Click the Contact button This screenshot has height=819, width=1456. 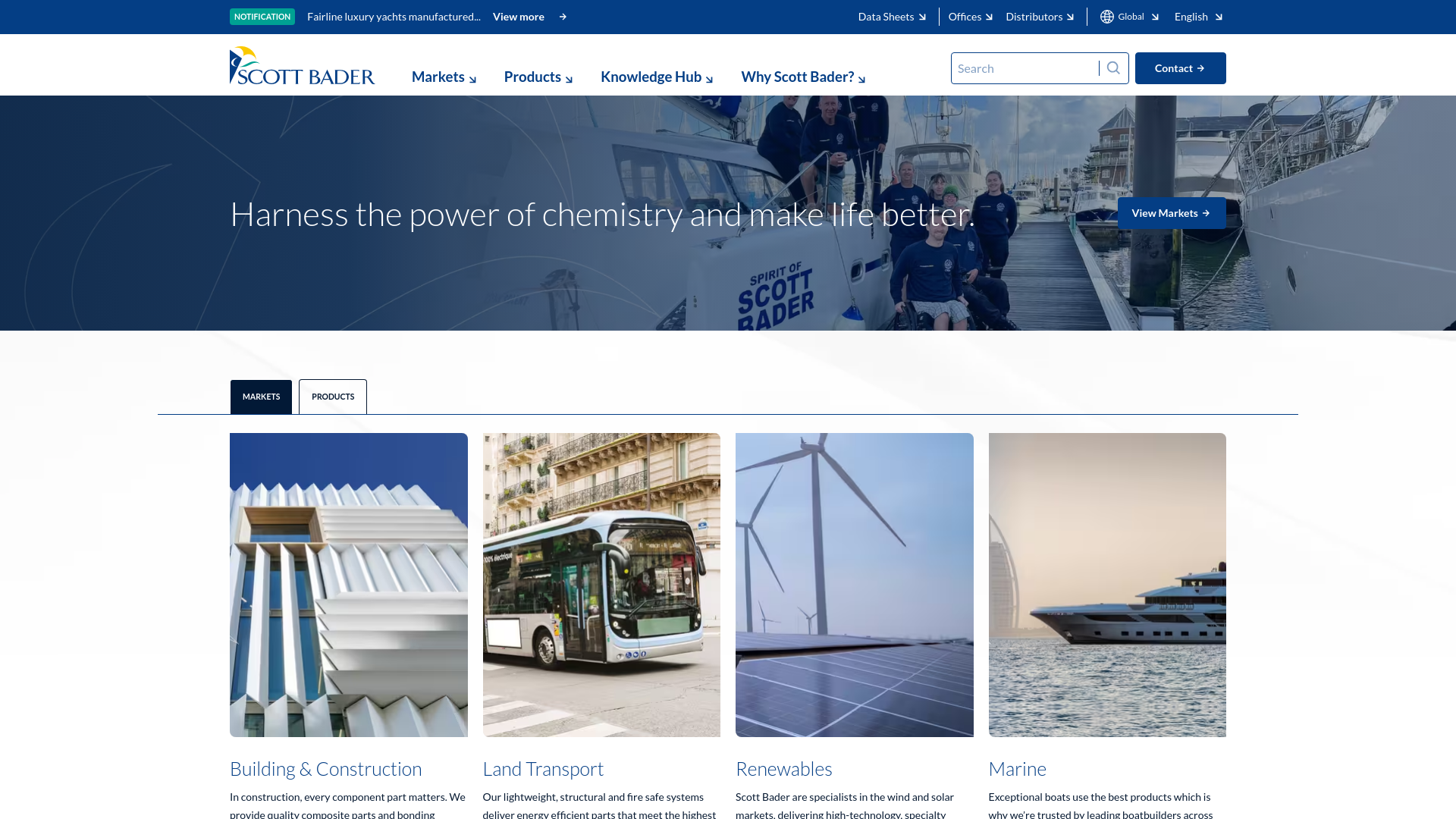pos(1180,68)
